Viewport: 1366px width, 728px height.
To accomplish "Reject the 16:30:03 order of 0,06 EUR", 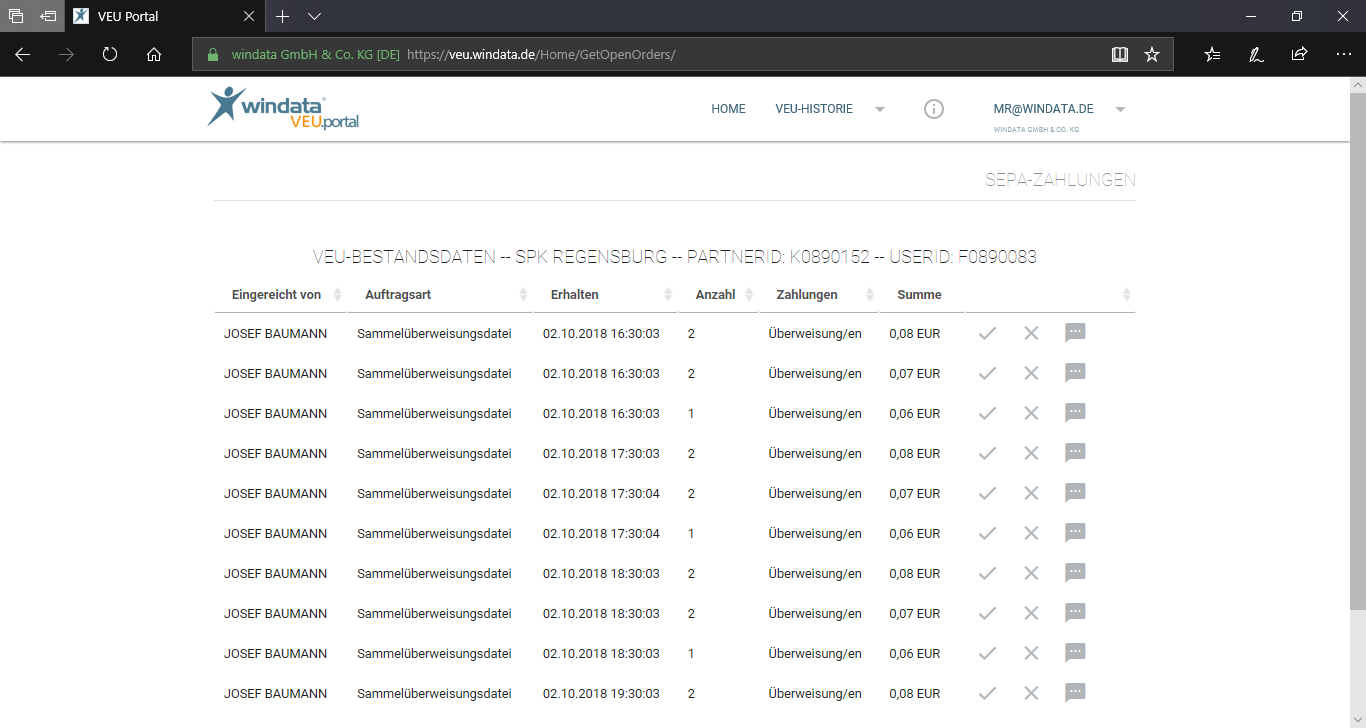I will point(1031,413).
